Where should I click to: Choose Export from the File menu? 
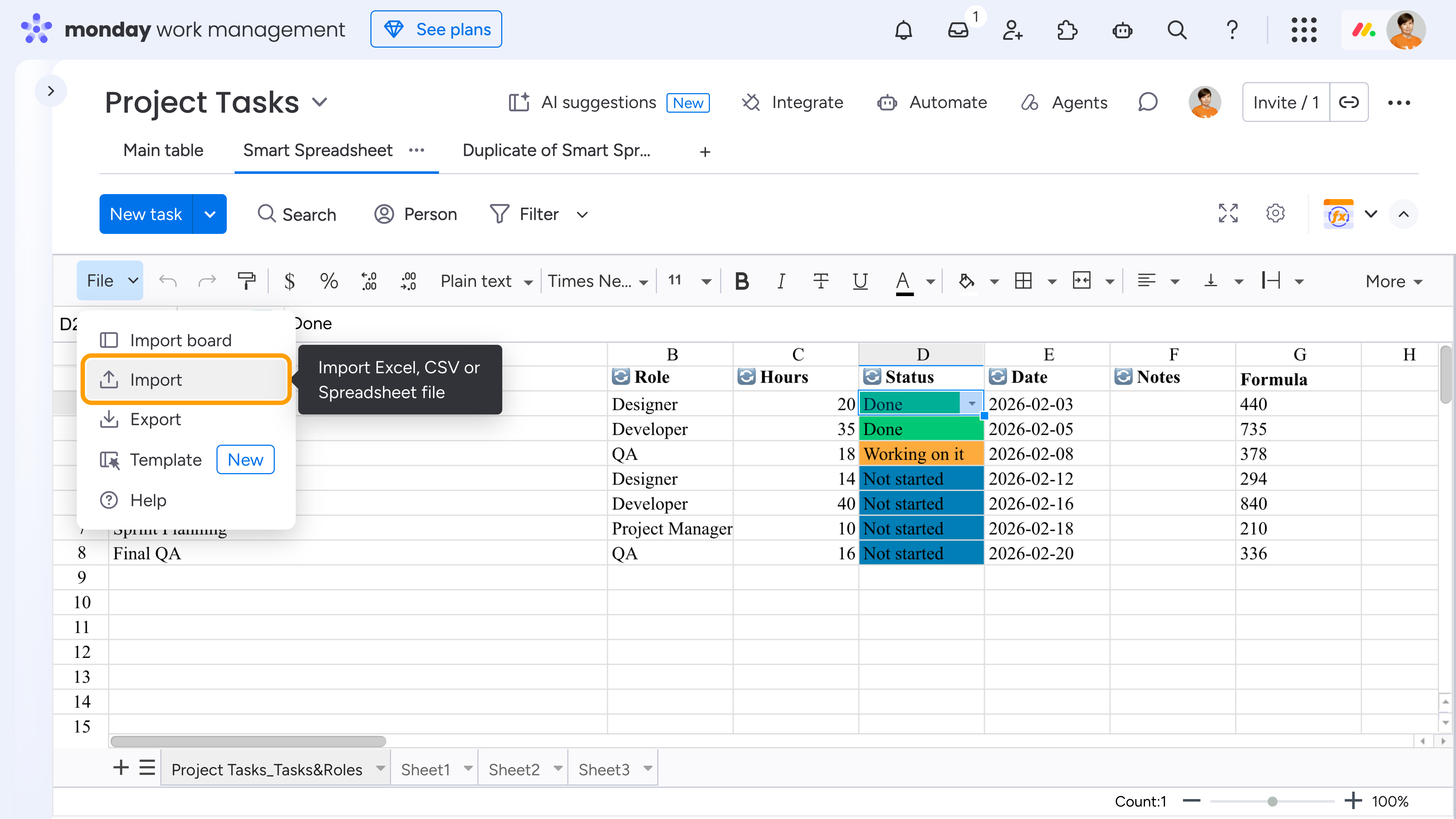(x=186, y=419)
